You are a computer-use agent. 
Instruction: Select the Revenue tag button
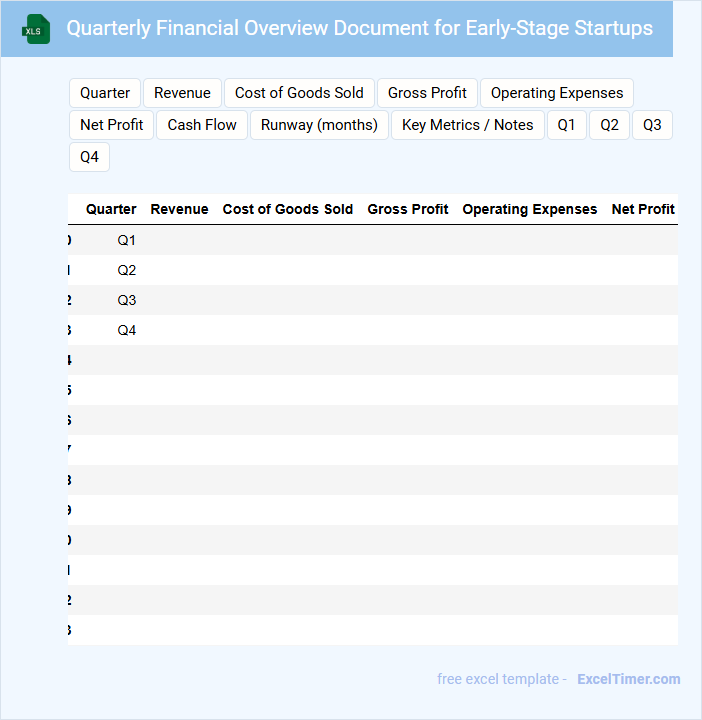pos(182,93)
